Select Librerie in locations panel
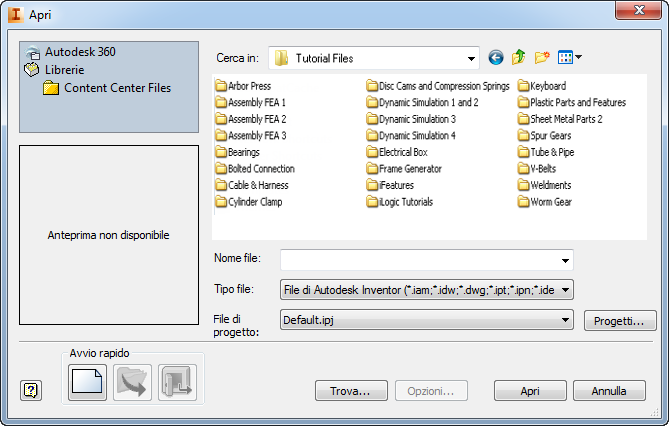The height and width of the screenshot is (426, 669). [x=55, y=70]
